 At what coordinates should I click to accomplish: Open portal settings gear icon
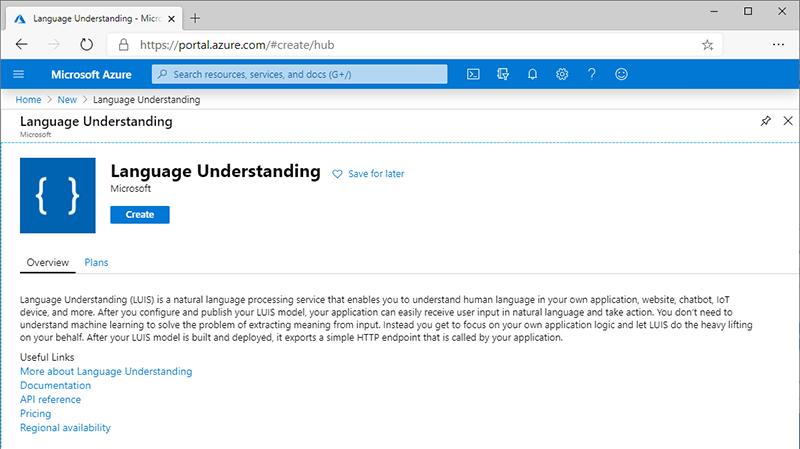562,74
